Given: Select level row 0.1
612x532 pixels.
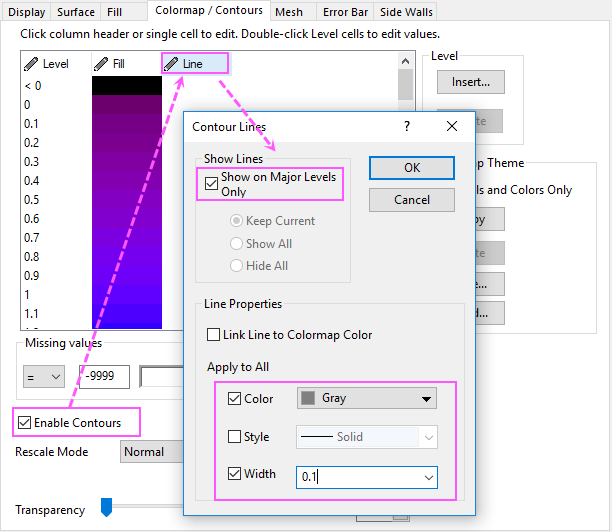Looking at the screenshot, I should coord(31,124).
